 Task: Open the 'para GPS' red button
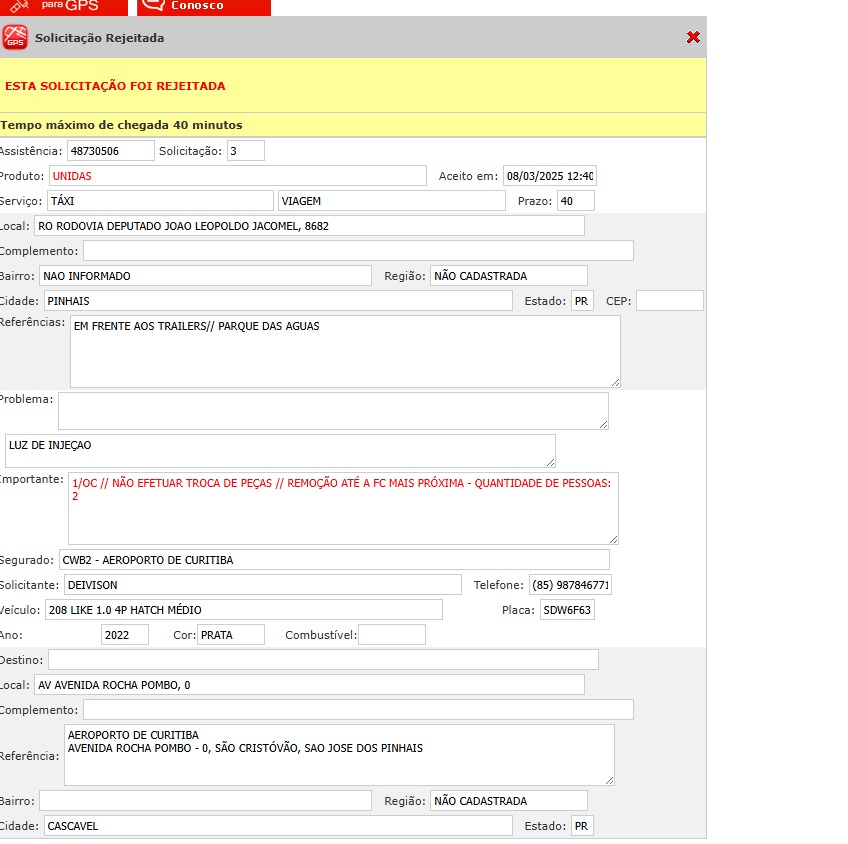click(64, 7)
